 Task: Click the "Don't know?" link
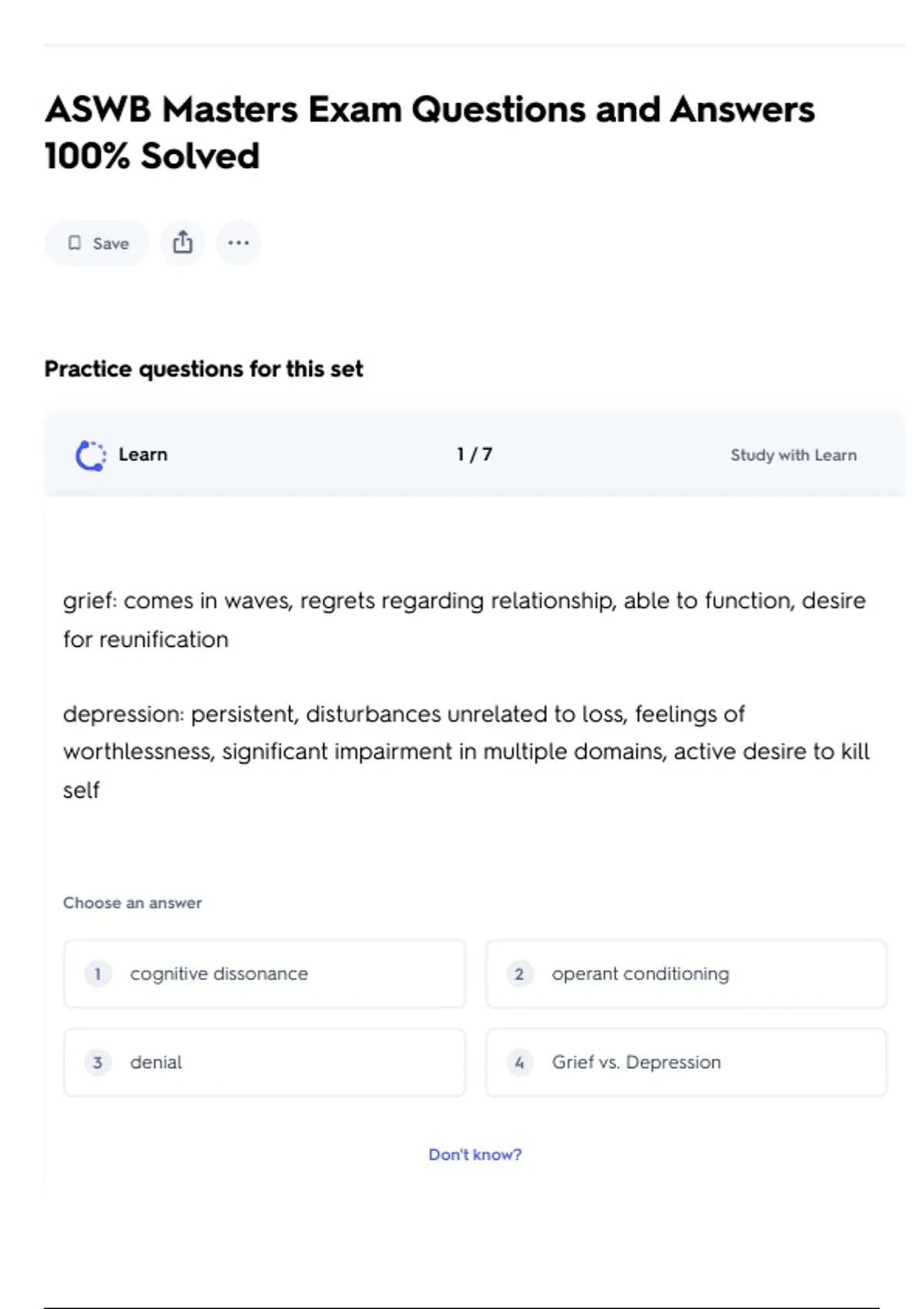(x=475, y=1154)
